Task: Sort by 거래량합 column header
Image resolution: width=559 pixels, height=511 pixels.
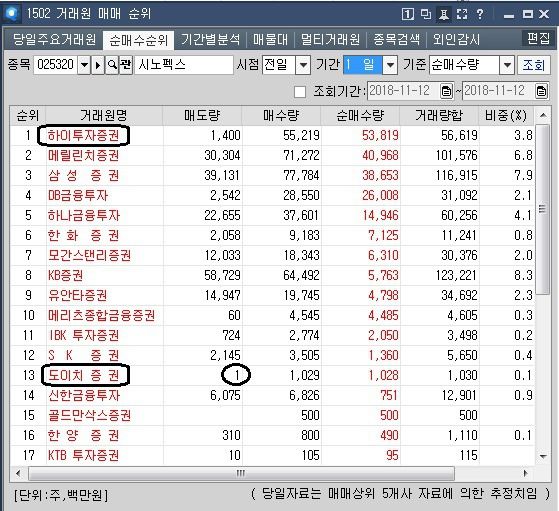Action: (x=439, y=116)
